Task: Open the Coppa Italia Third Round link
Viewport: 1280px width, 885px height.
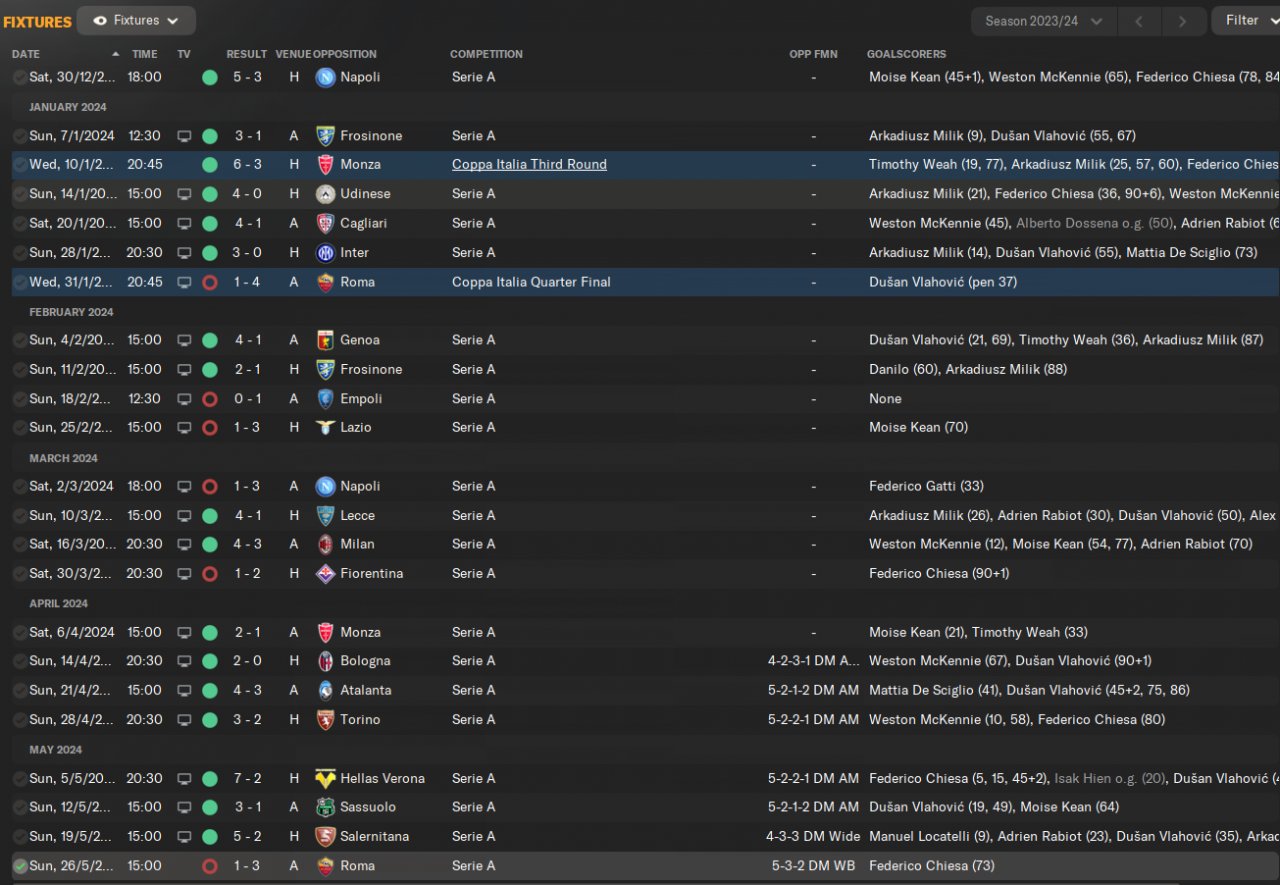Action: click(x=529, y=165)
